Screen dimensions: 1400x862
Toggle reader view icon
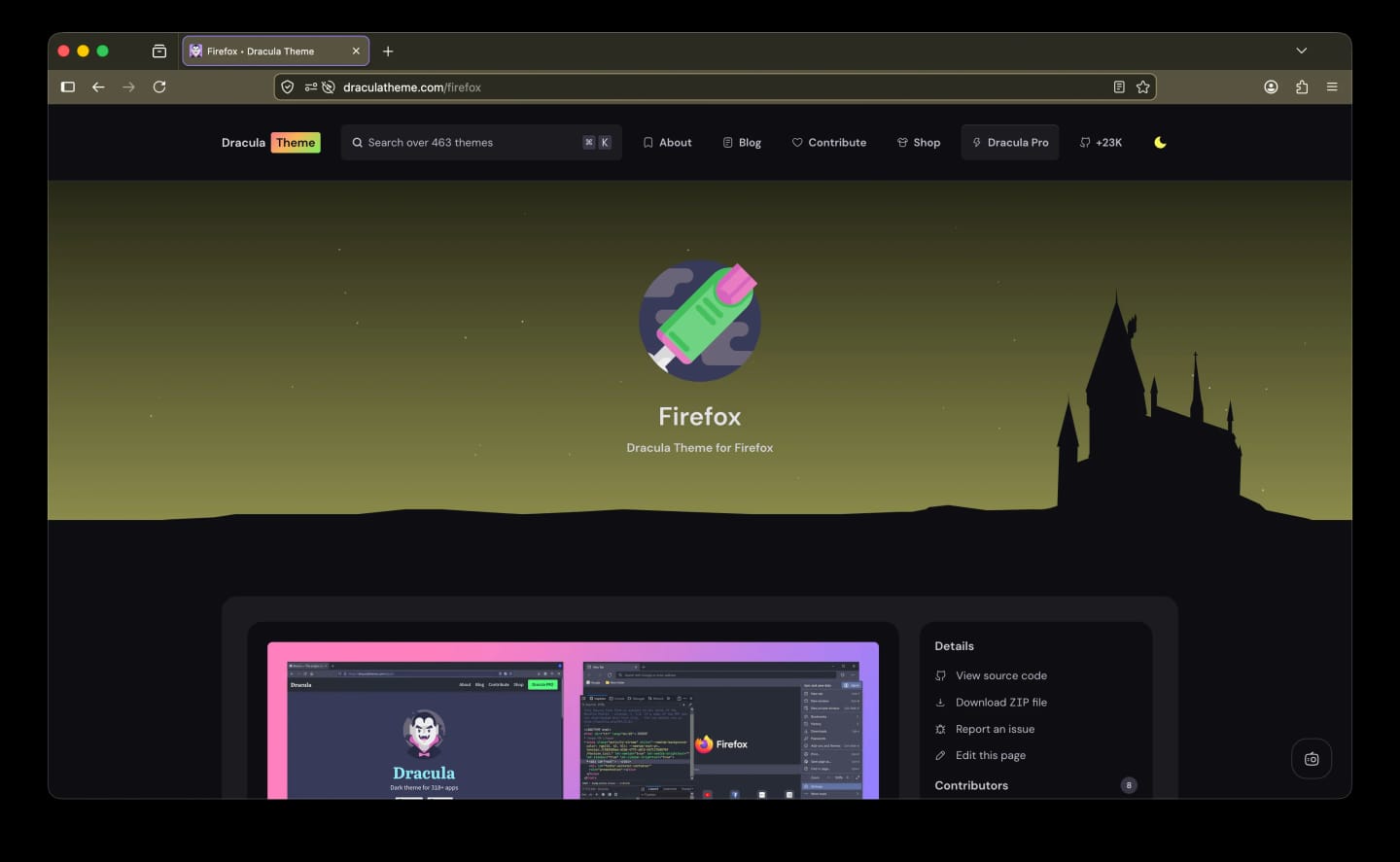(x=1119, y=86)
